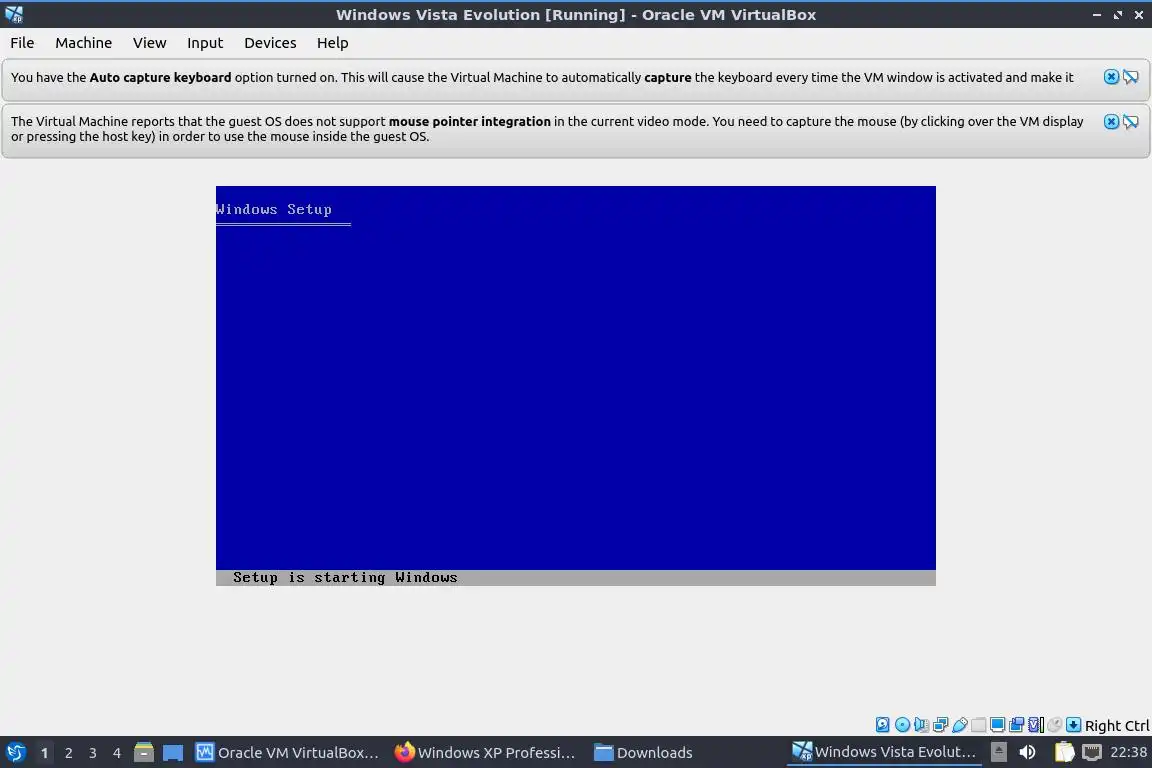
Task: Click optical disk status icon
Action: click(x=902, y=725)
